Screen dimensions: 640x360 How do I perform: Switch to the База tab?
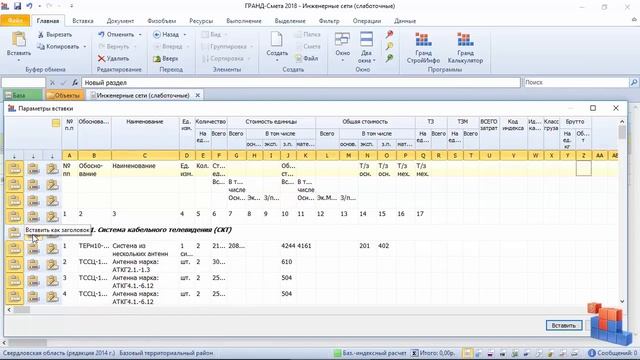click(x=21, y=96)
